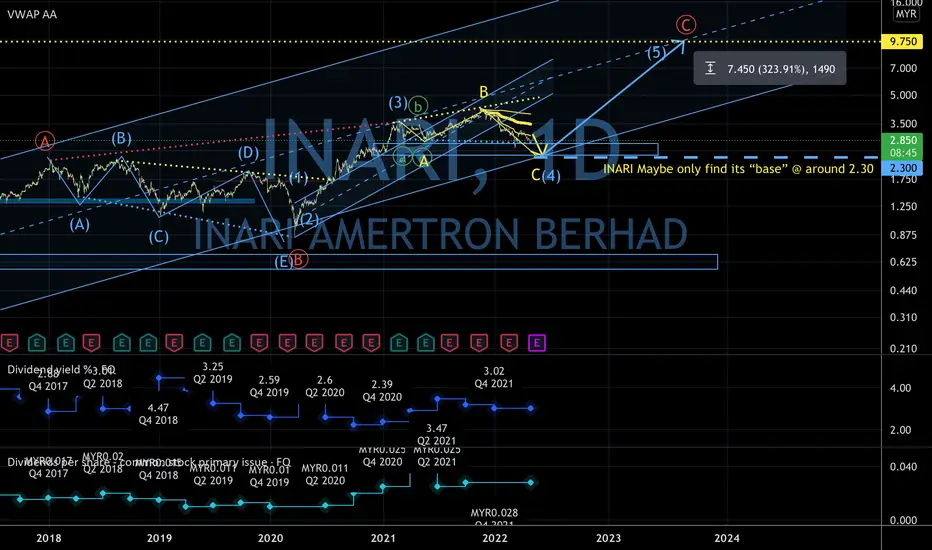Viewport: 932px width, 550px height.
Task: Select the (4) wave label
Action: [x=551, y=175]
